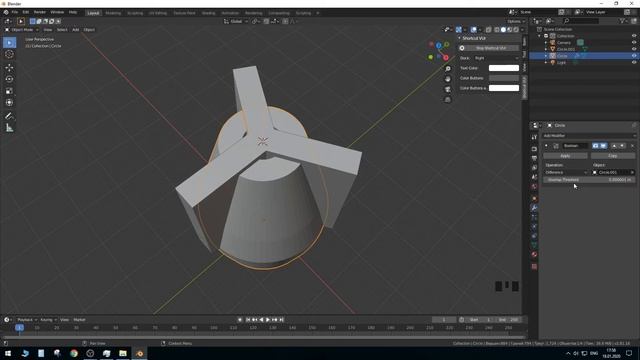Open the Windows Start menu
640x360 pixels.
pyautogui.click(x=8, y=353)
